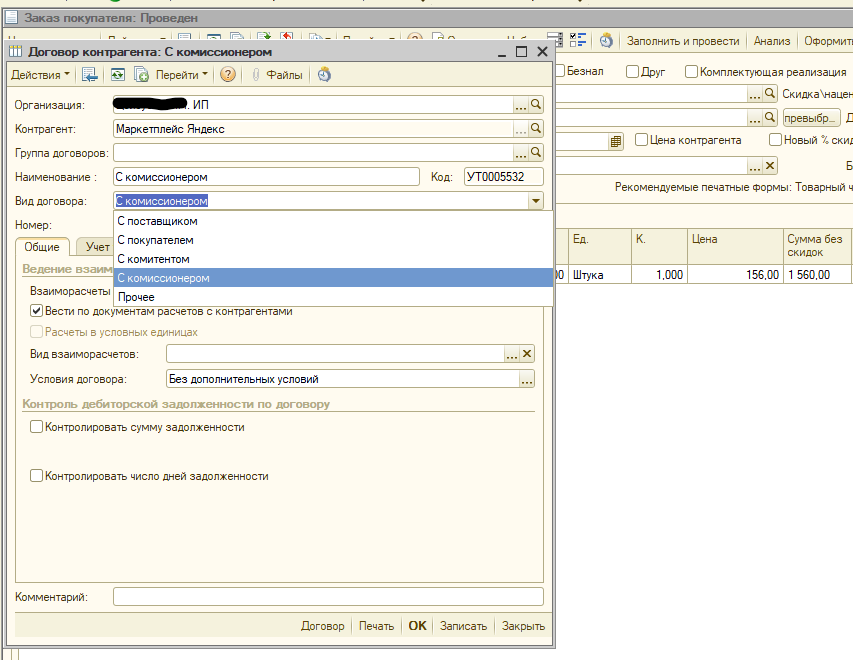The image size is (853, 660).
Task: Toggle the Друг checkbox in order window
Action: (632, 72)
